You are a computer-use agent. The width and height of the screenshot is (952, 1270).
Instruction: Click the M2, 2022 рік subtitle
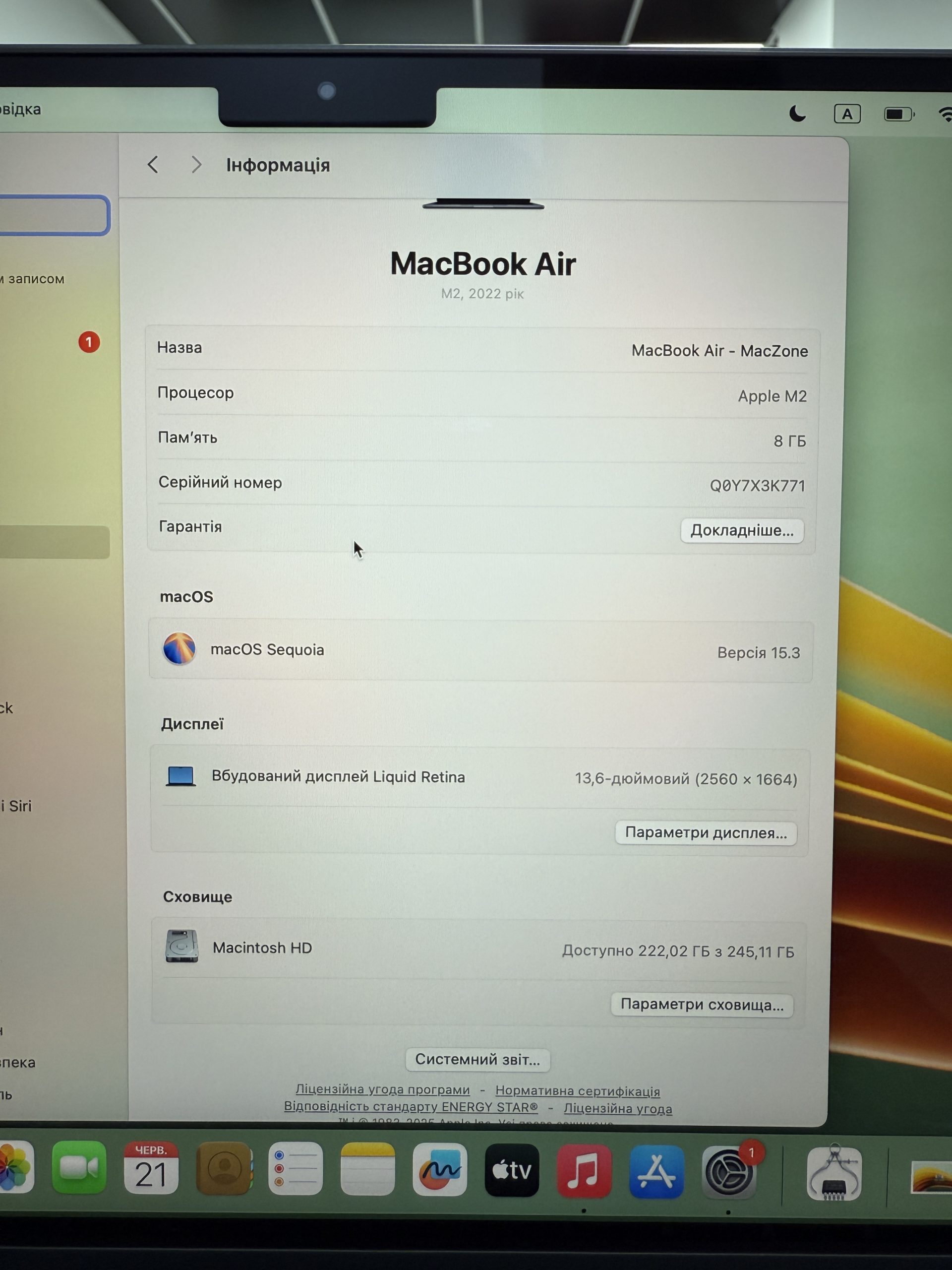point(482,294)
